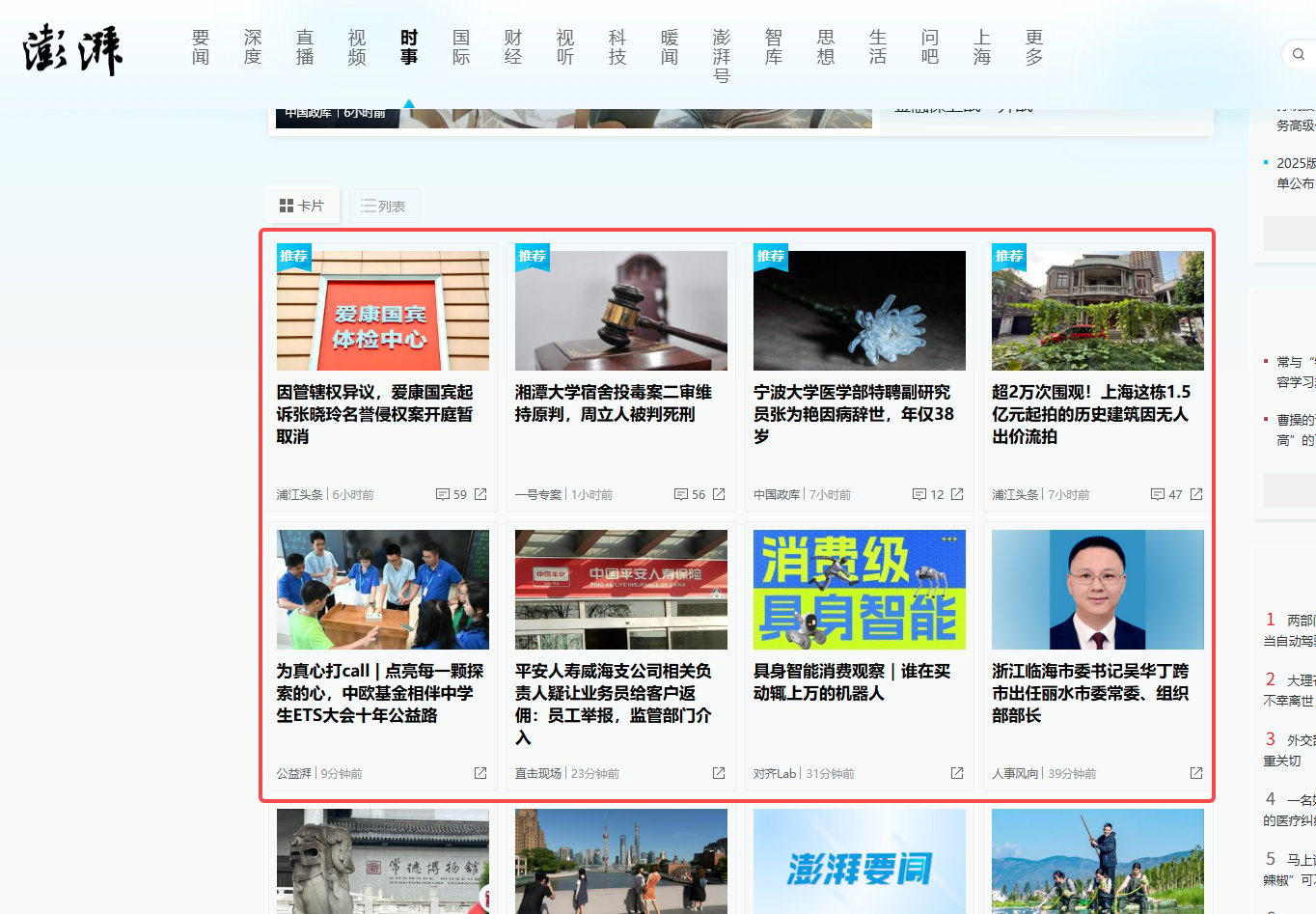
Task: Open 消费级具身智能 thumbnail
Action: (860, 590)
